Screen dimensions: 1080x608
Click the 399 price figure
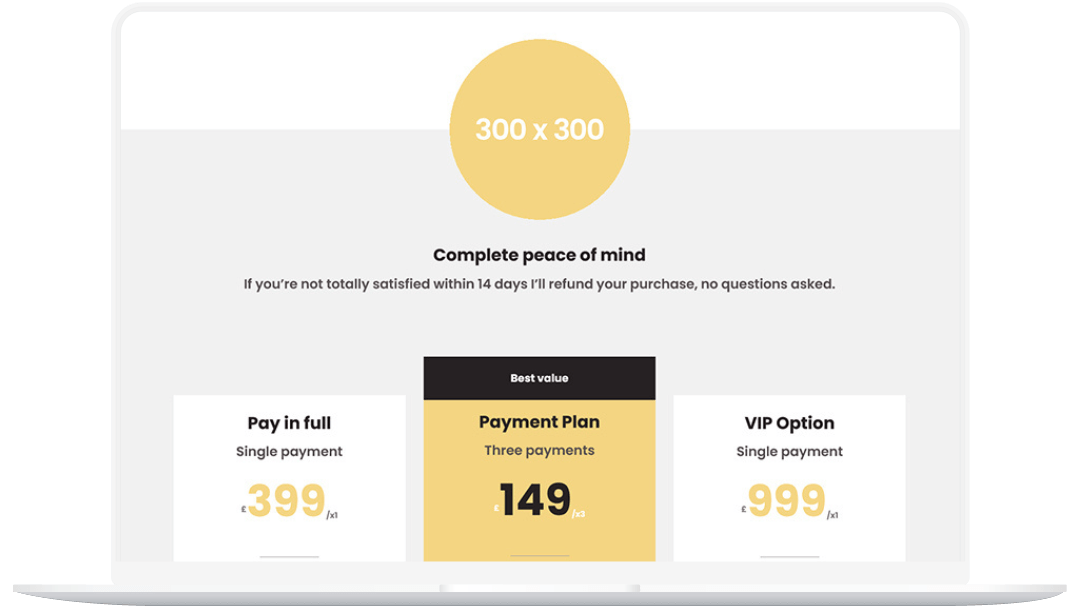287,500
